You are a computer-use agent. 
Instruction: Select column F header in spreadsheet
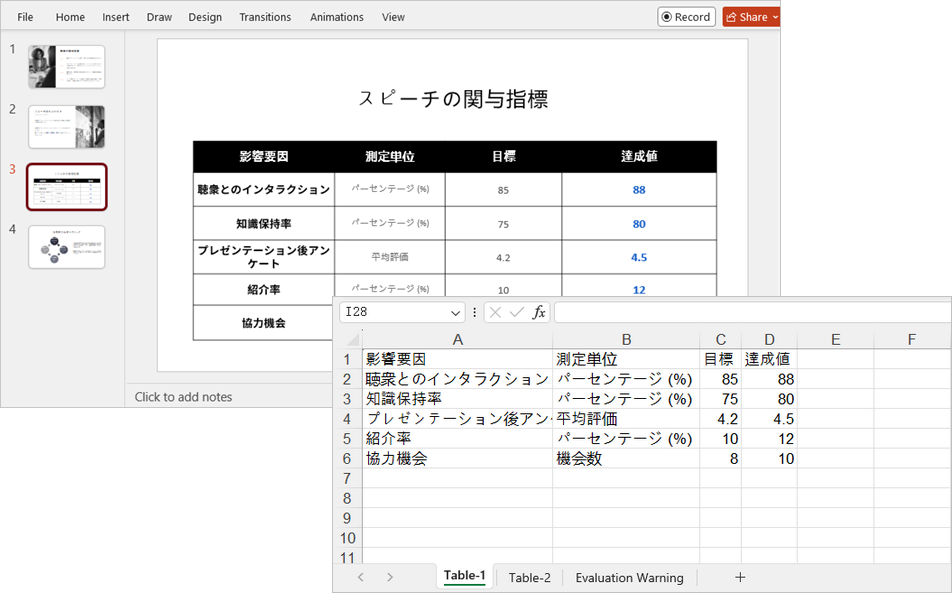click(911, 339)
